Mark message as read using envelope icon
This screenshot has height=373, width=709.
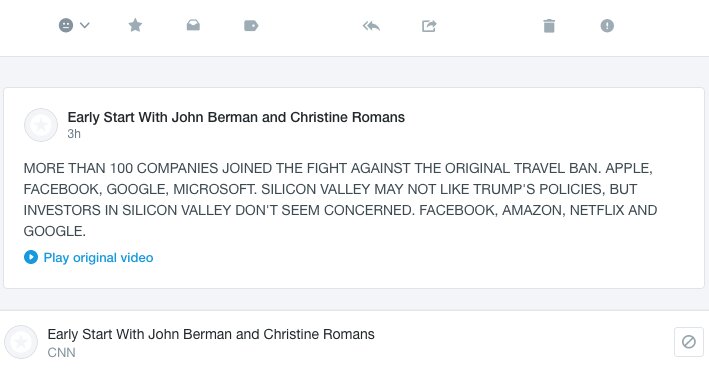(x=193, y=25)
